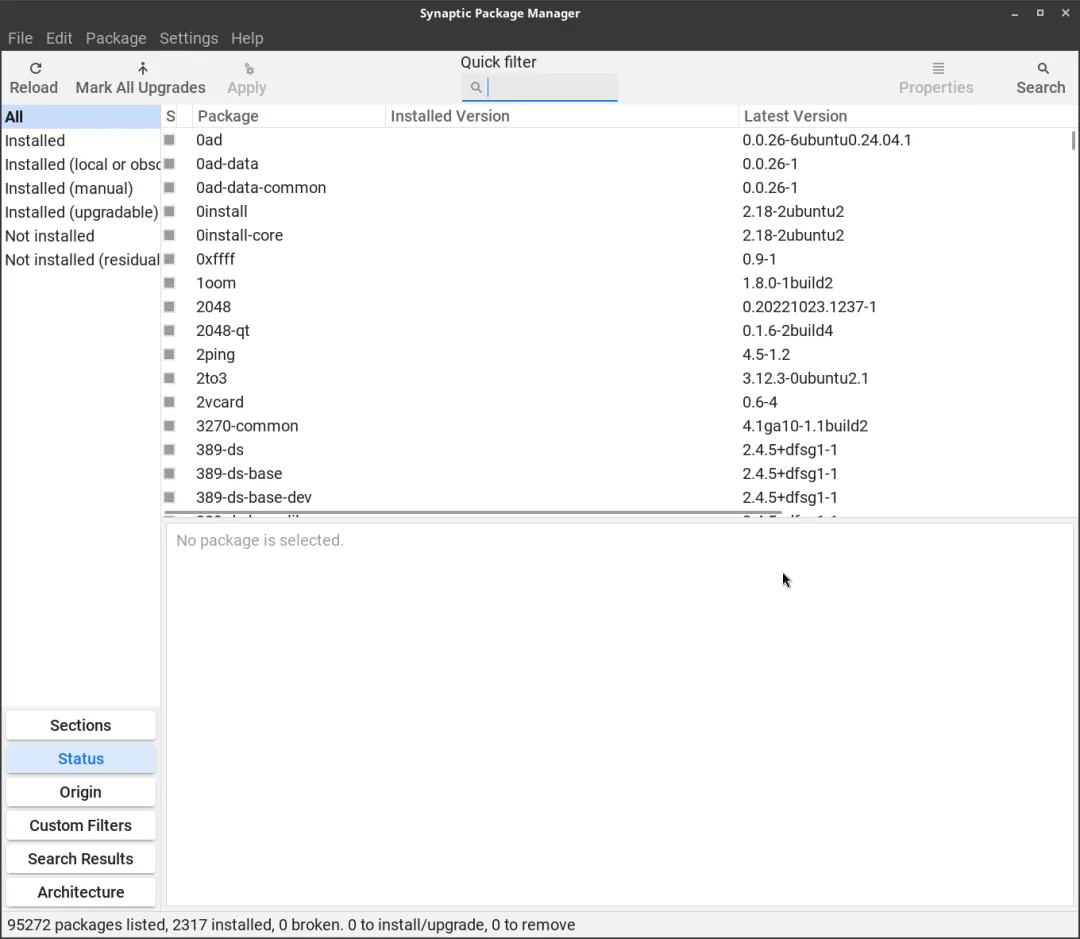Viewport: 1080px width, 939px height.
Task: Toggle status box for 2048-qt package
Action: tap(169, 331)
